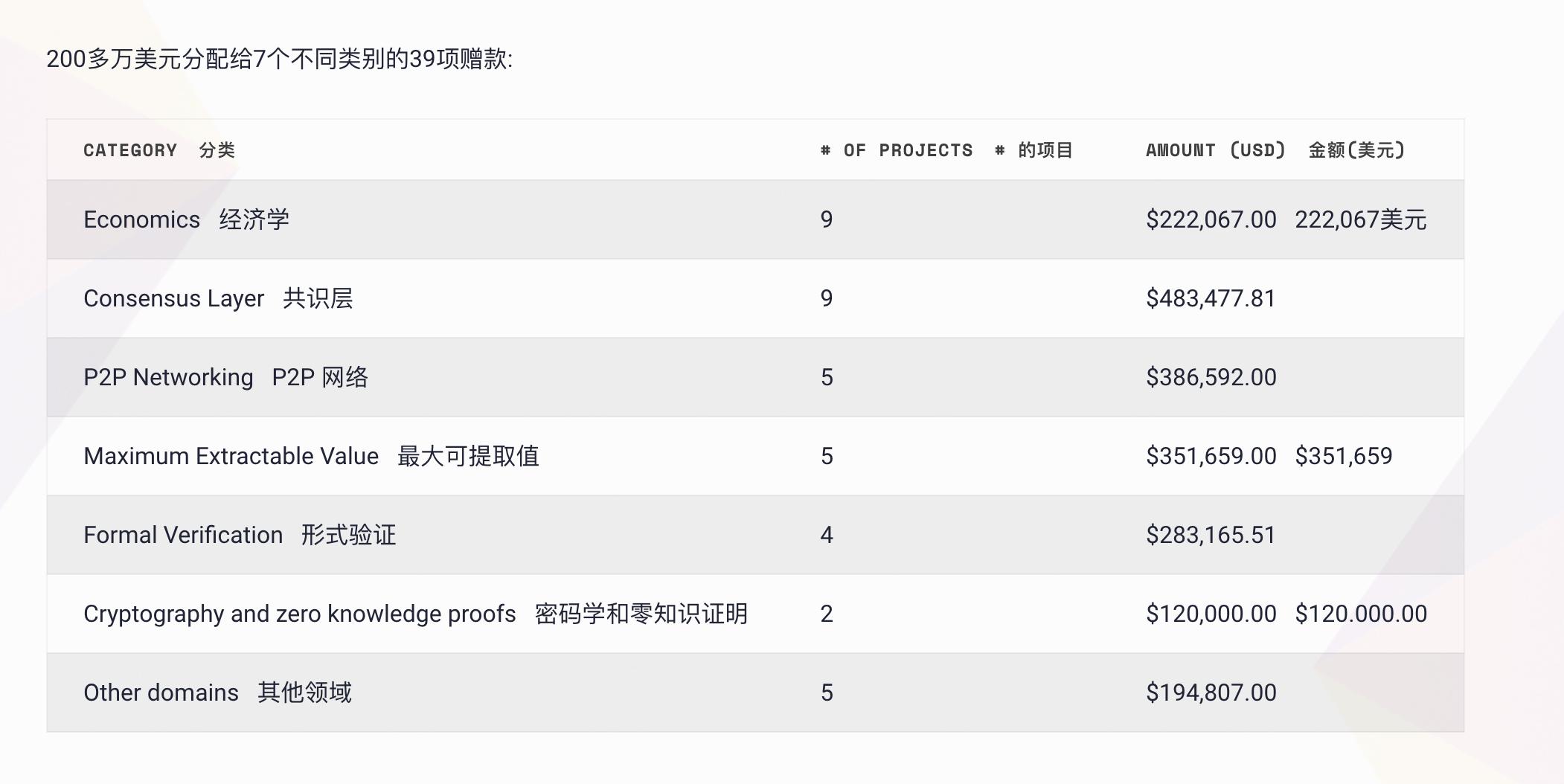
Task: Click the Other domains amount $194,807.00
Action: click(x=1211, y=693)
